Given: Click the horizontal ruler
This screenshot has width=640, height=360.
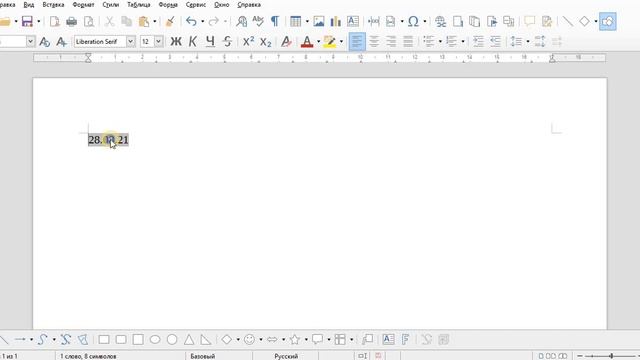Looking at the screenshot, I should (x=320, y=58).
